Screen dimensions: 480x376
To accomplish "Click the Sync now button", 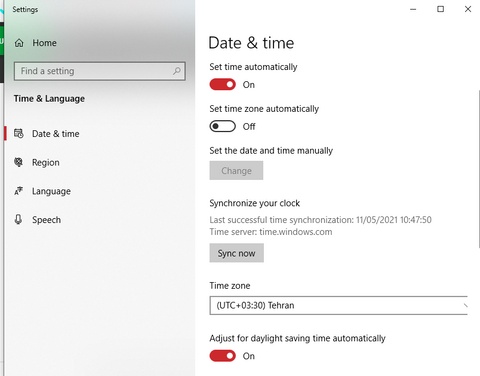I will (x=237, y=253).
